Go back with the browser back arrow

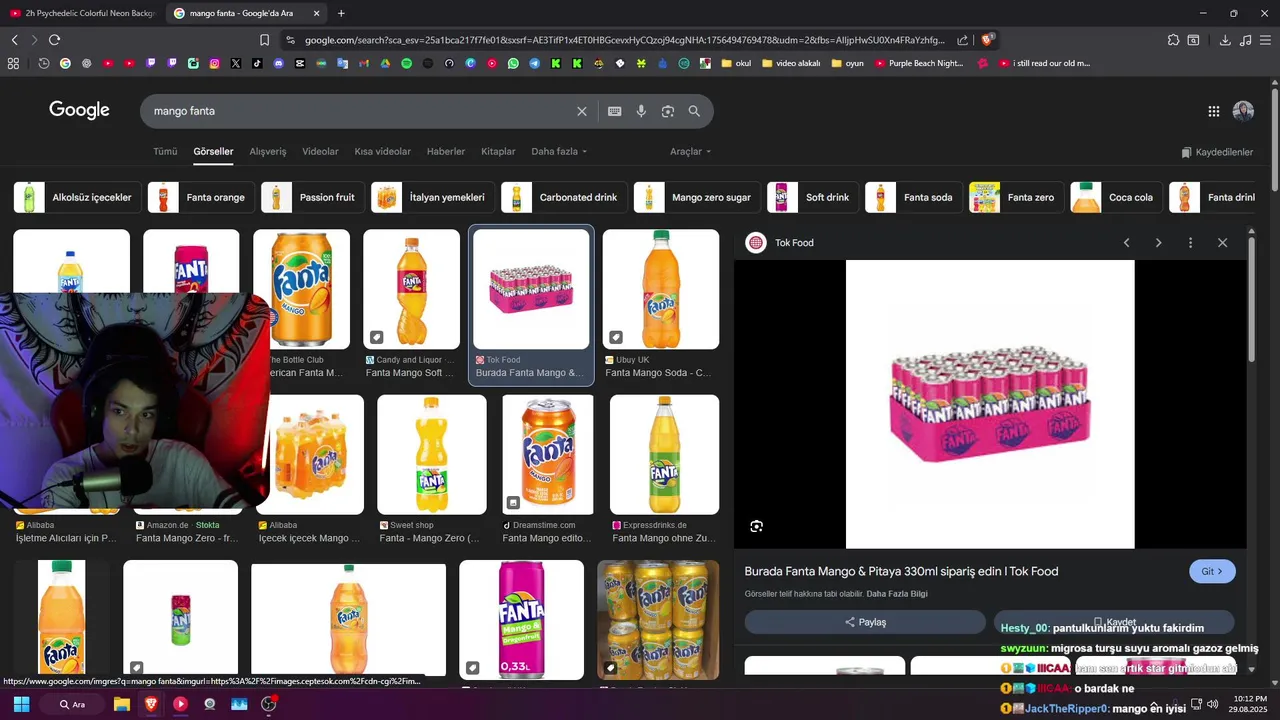pyautogui.click(x=14, y=40)
